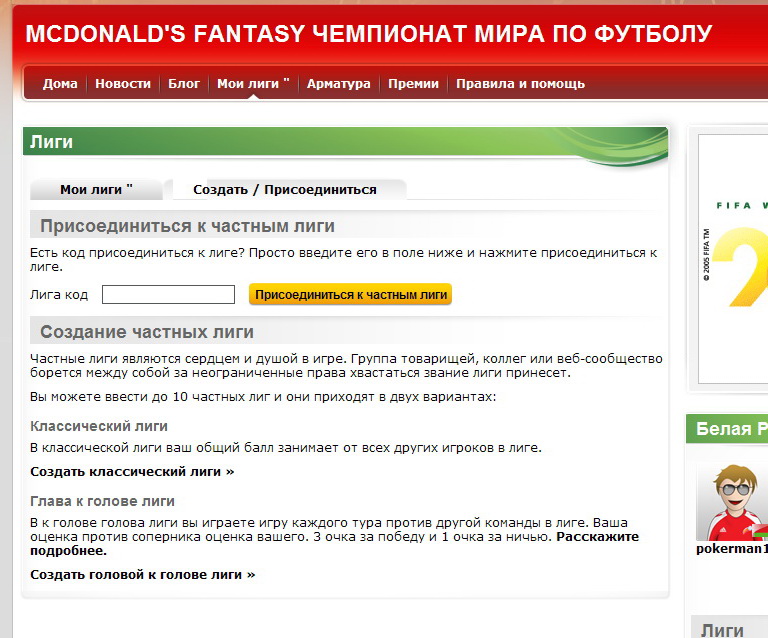The image size is (768, 638).
Task: Switch to the Мои лиги tab in the Лиги panel
Action: 96,189
